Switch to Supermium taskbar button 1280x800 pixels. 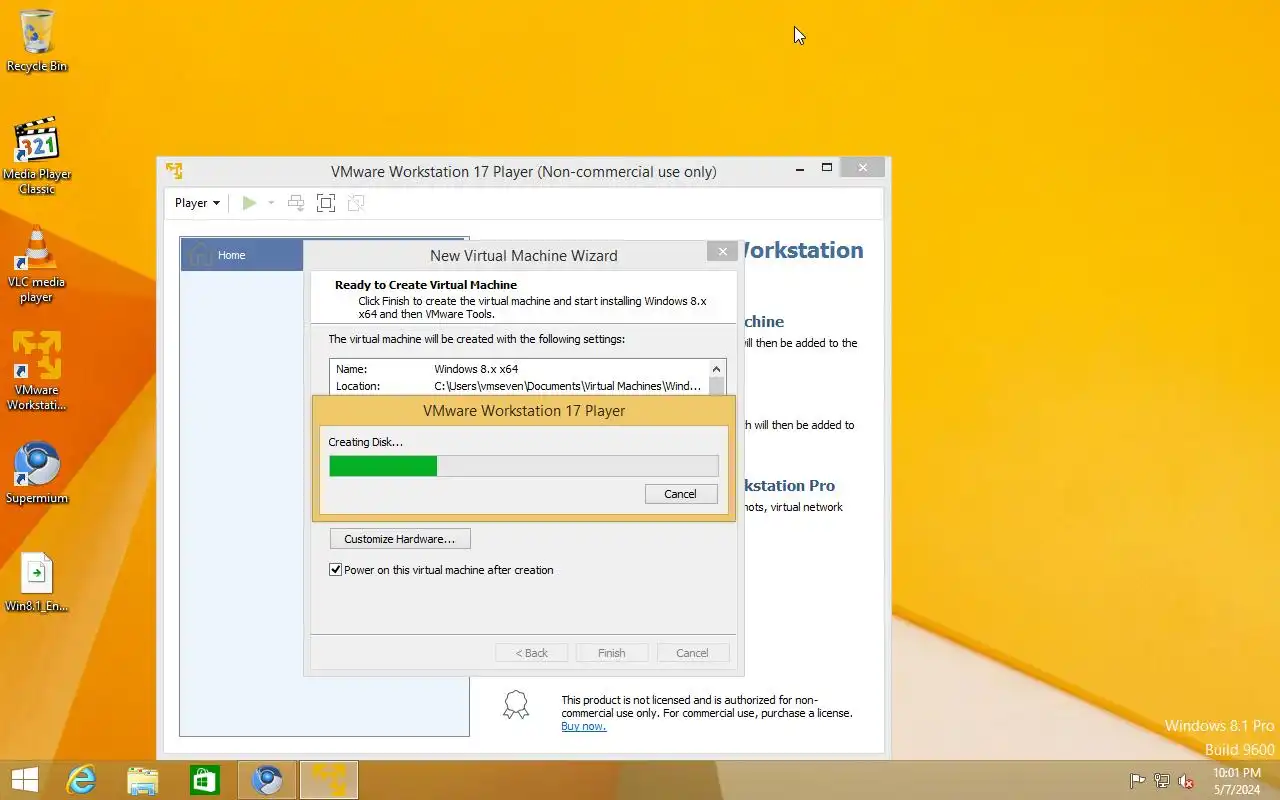(267, 780)
